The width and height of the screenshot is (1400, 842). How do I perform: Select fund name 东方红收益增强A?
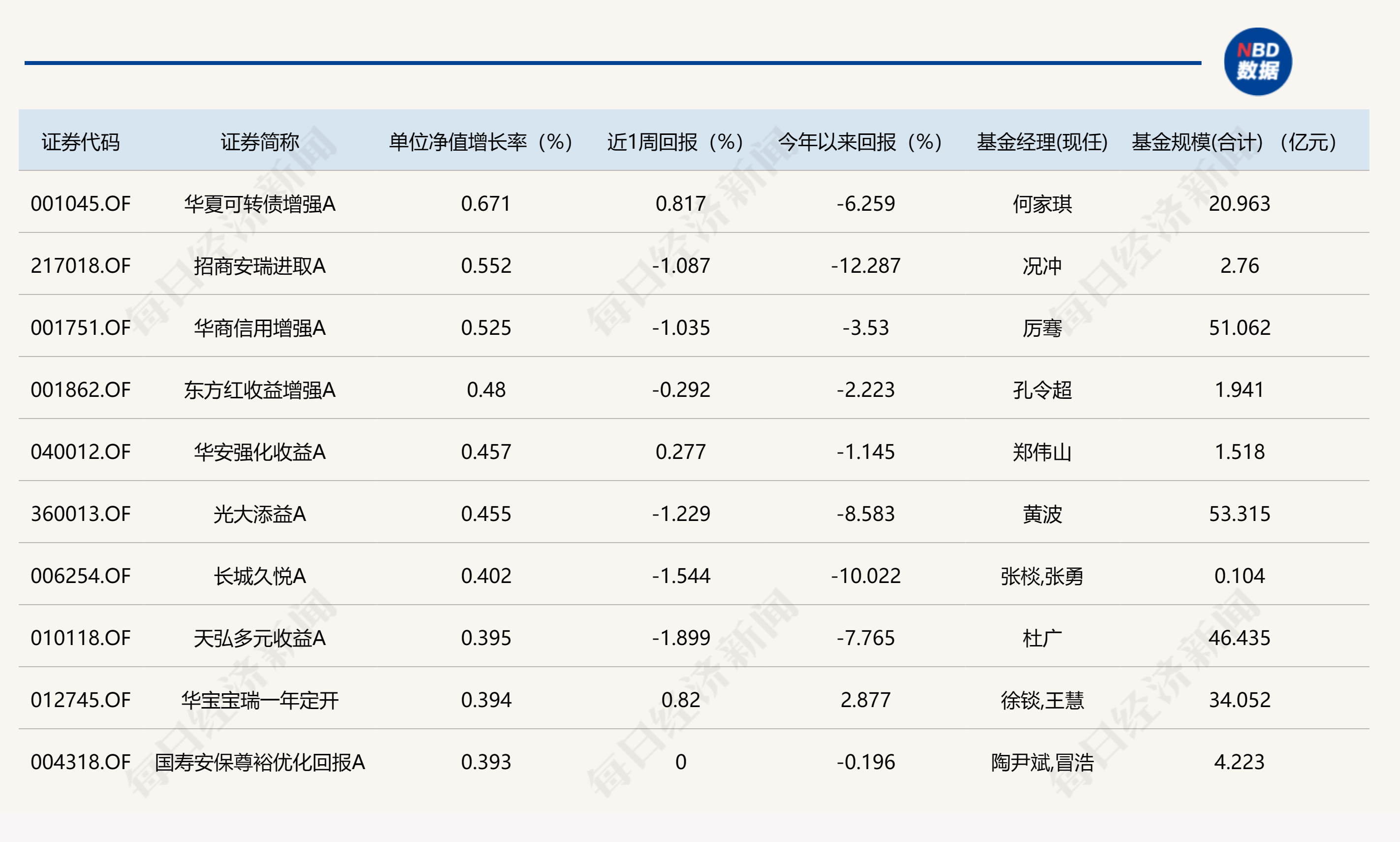pyautogui.click(x=260, y=390)
